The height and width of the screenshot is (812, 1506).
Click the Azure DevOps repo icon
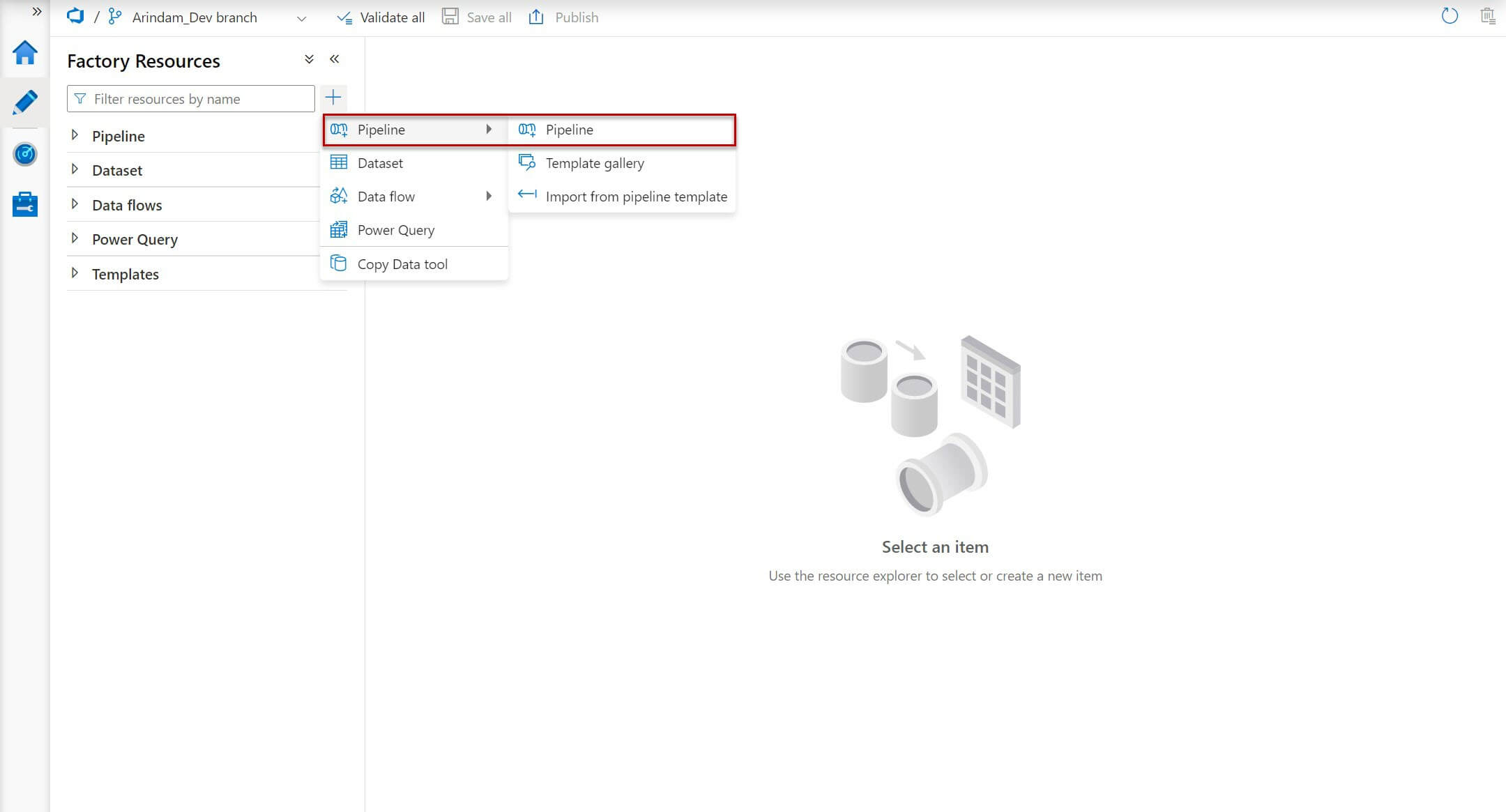[75, 17]
